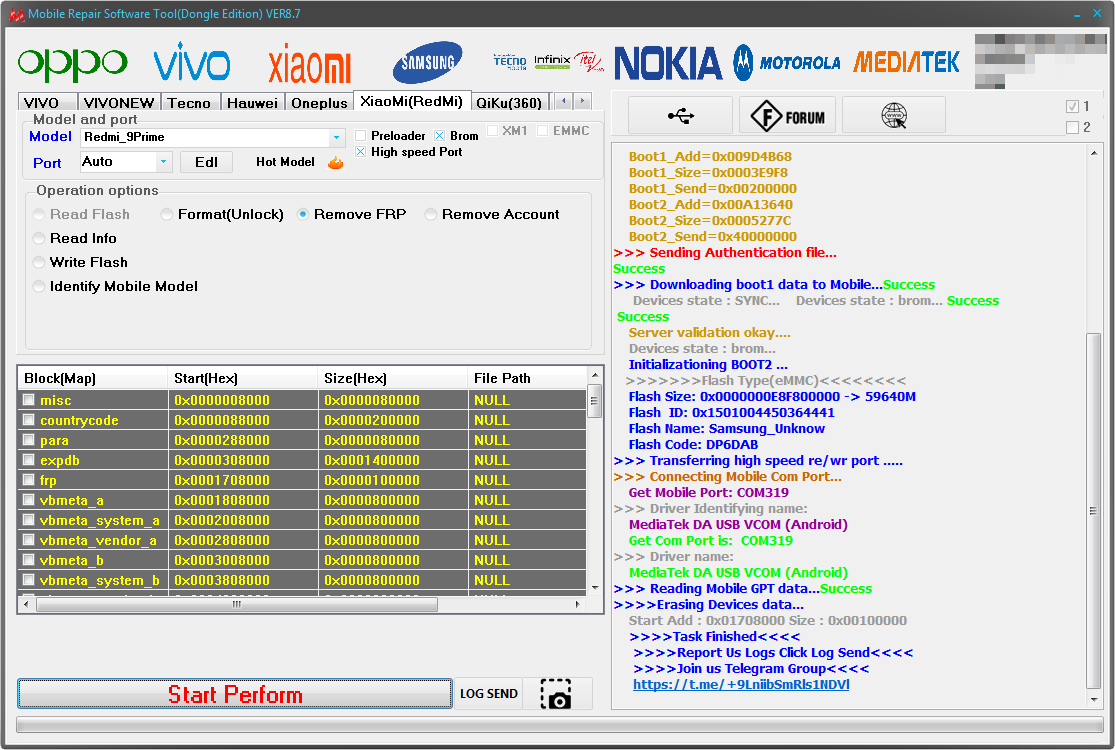Switch to the QiKu(360) tab
Screen dimensions: 1115x750
click(x=509, y=103)
